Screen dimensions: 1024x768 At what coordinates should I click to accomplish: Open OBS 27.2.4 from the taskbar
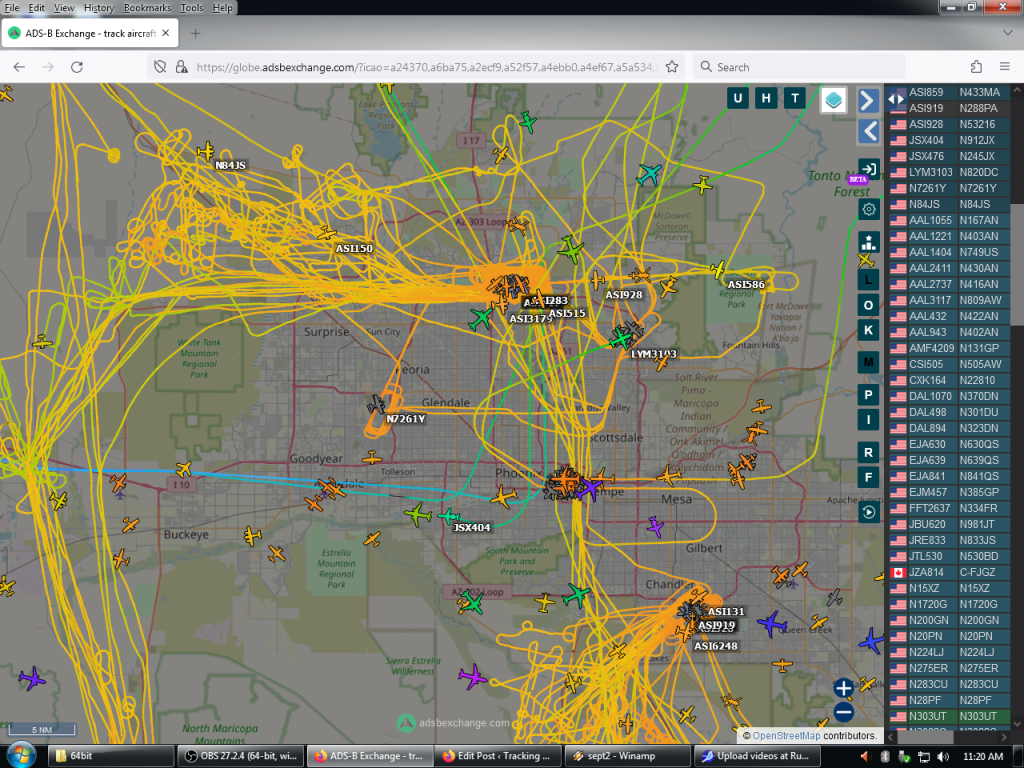[x=239, y=756]
